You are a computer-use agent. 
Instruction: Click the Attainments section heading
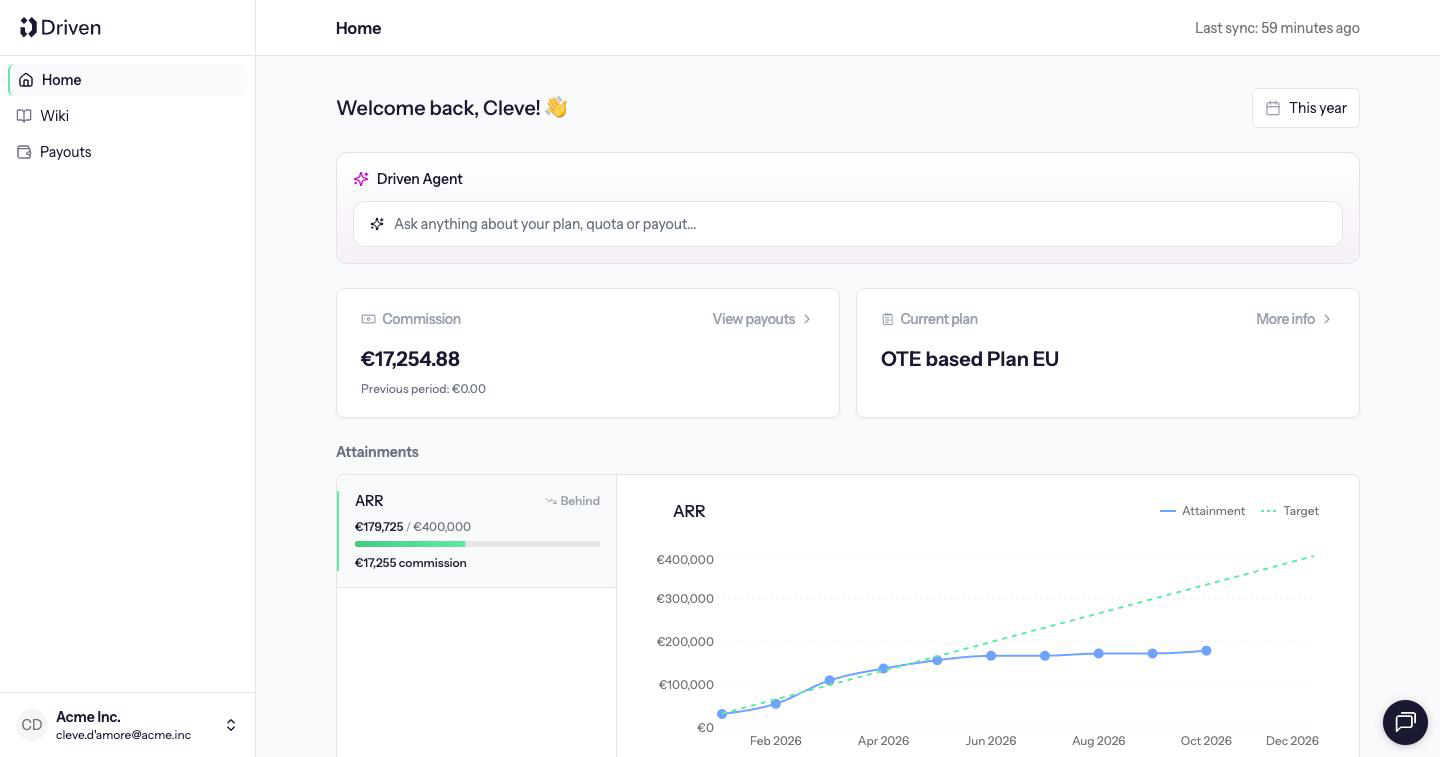[x=377, y=452]
